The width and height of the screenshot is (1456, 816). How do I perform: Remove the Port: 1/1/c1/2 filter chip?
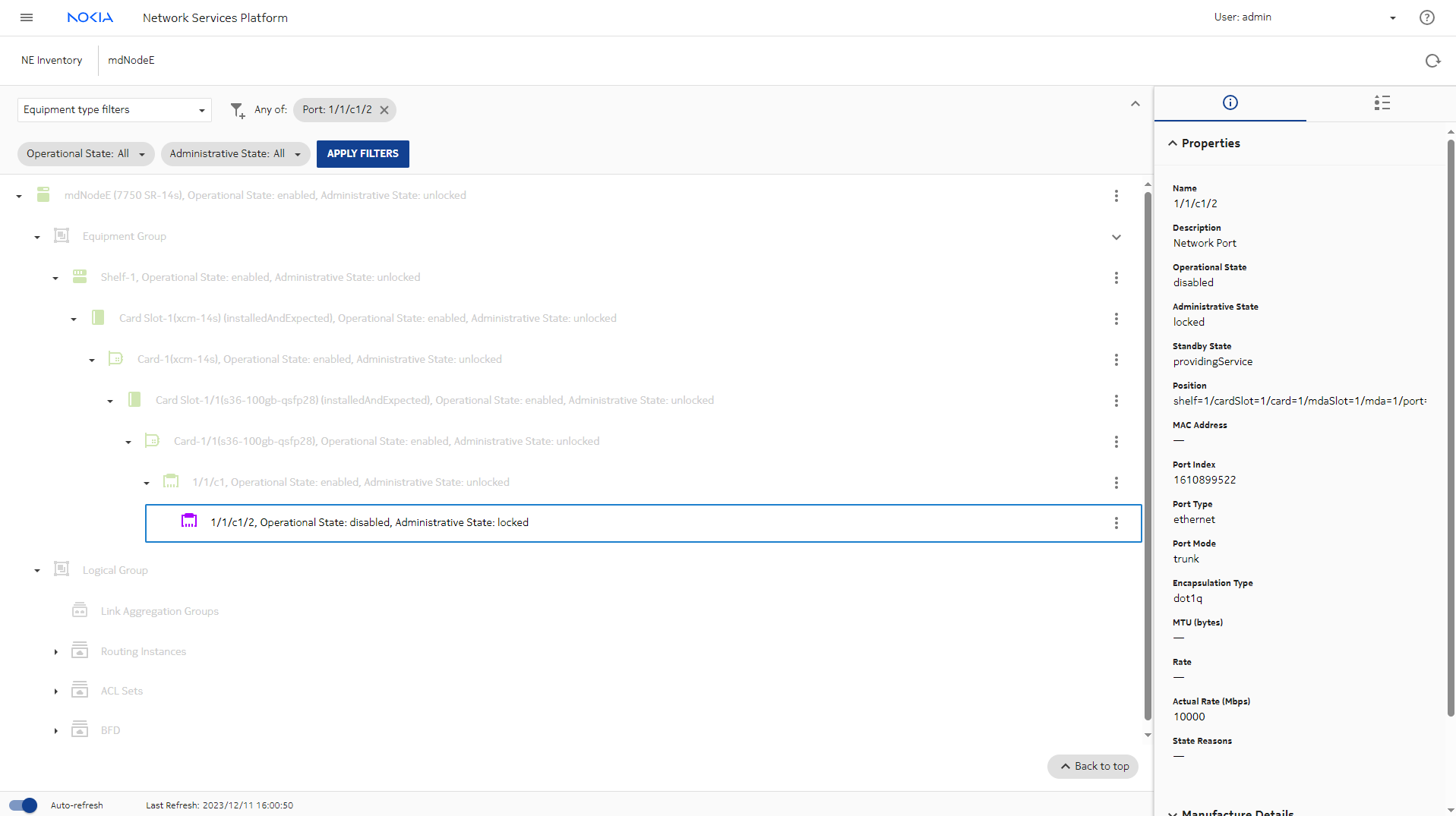coord(384,110)
